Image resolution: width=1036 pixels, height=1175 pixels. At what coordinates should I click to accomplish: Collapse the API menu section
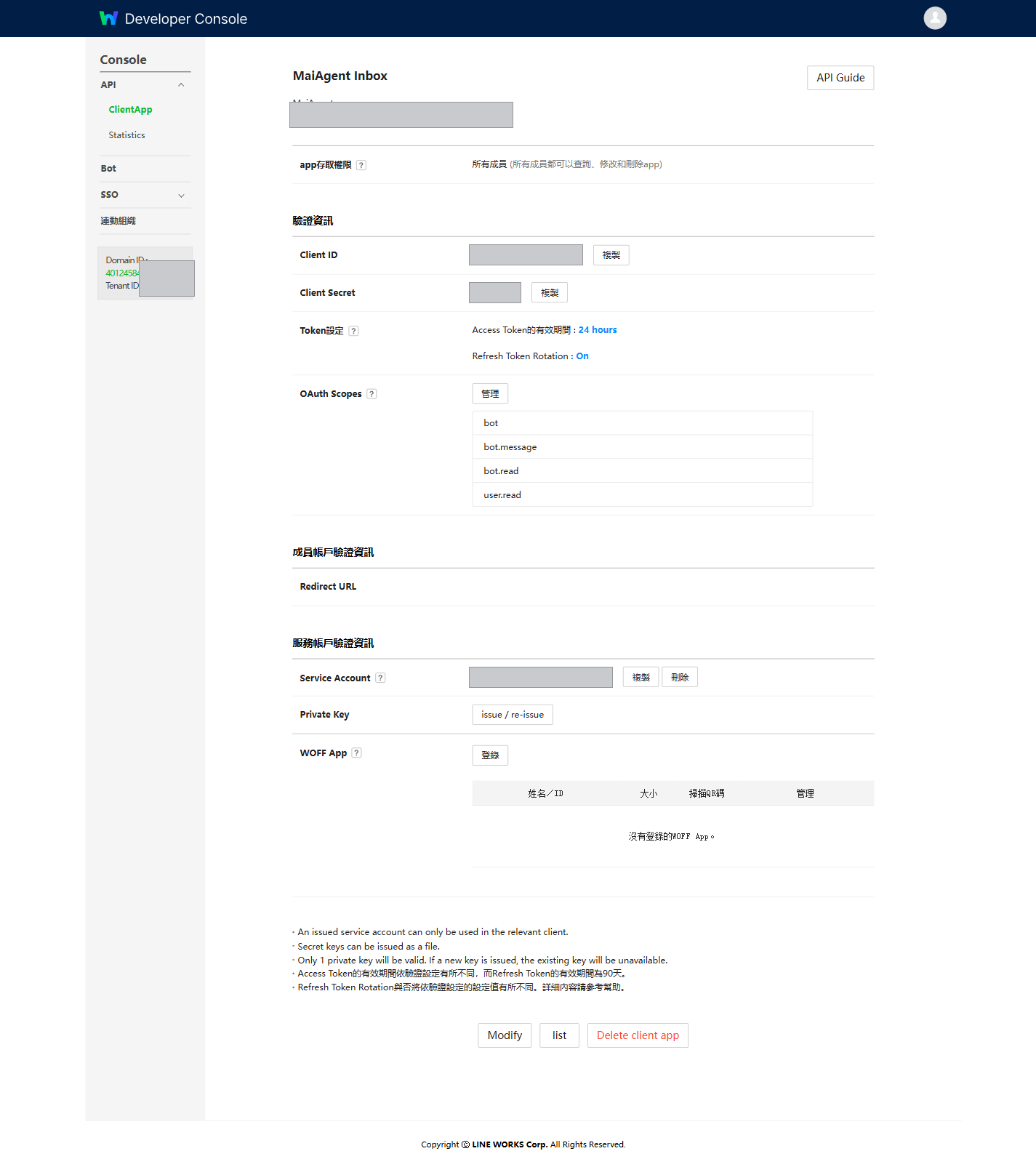[x=181, y=85]
